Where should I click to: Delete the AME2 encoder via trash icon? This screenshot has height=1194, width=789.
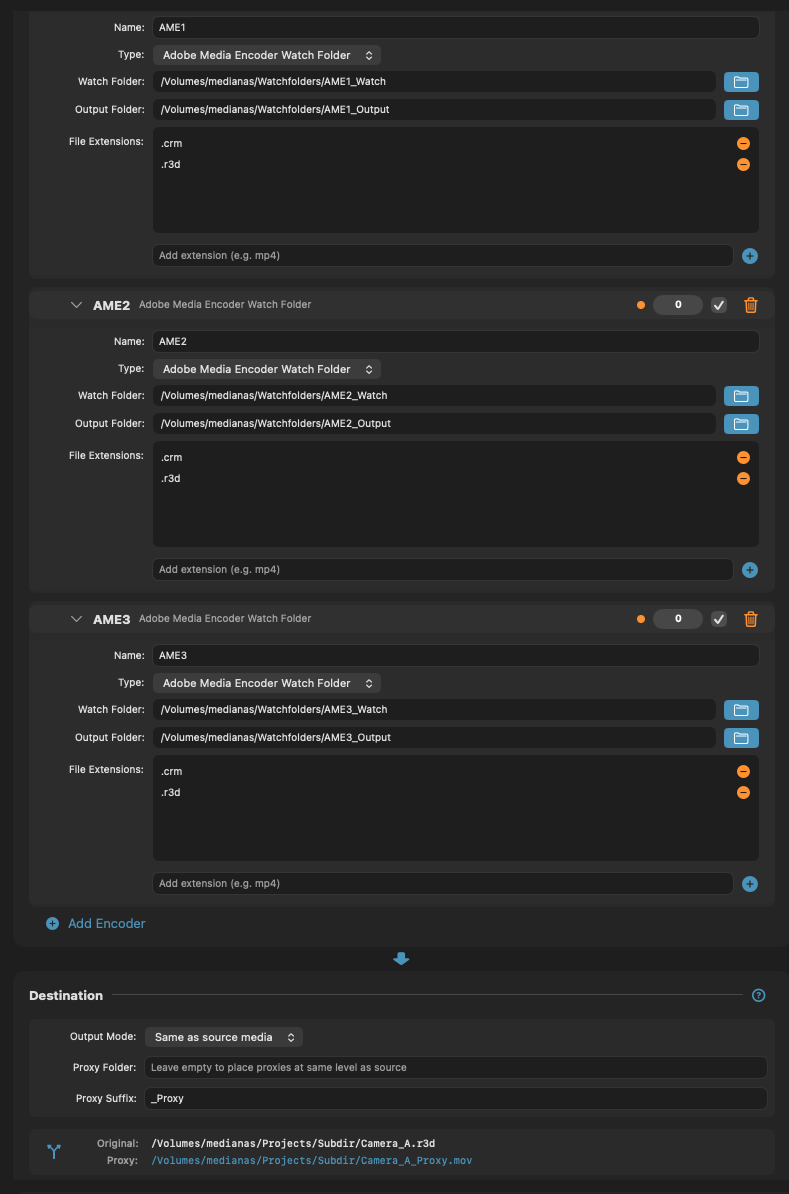pyautogui.click(x=751, y=305)
